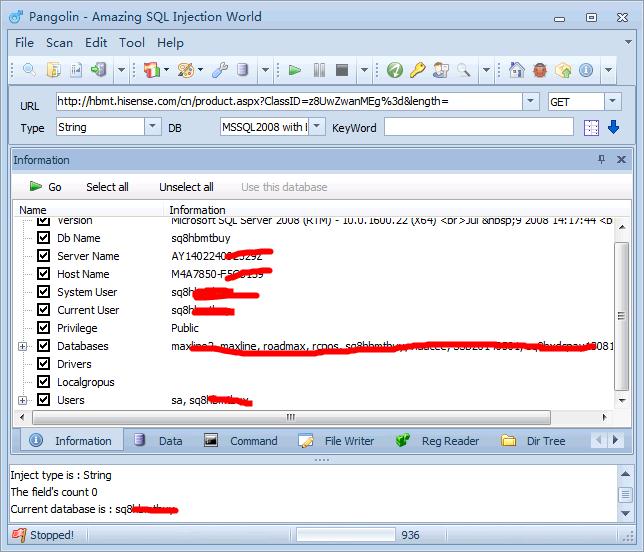Click the red and green cube toolbar icon
This screenshot has width=644, height=552.
152,70
